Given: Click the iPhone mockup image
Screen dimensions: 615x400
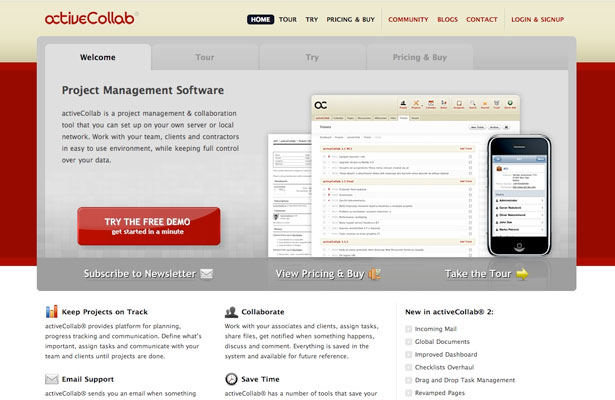Looking at the screenshot, I should (x=519, y=195).
